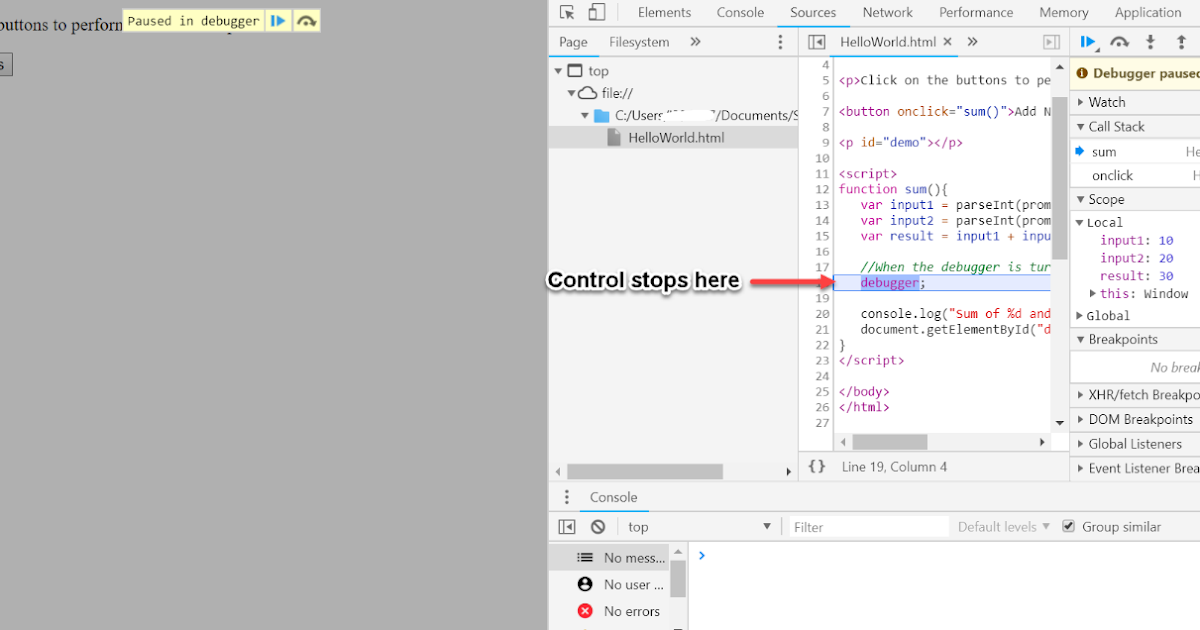Pretty-print the source with the {} icon
This screenshot has height=630, width=1200.
[x=819, y=466]
